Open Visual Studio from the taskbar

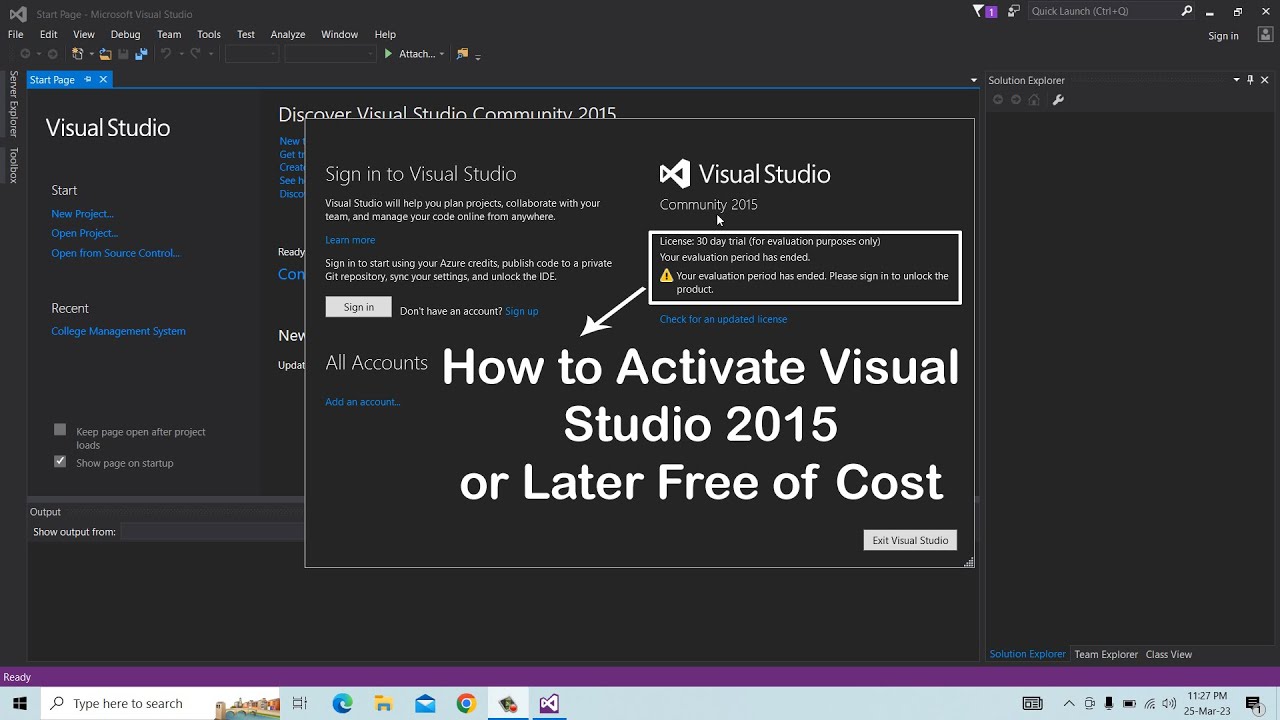pyautogui.click(x=549, y=703)
